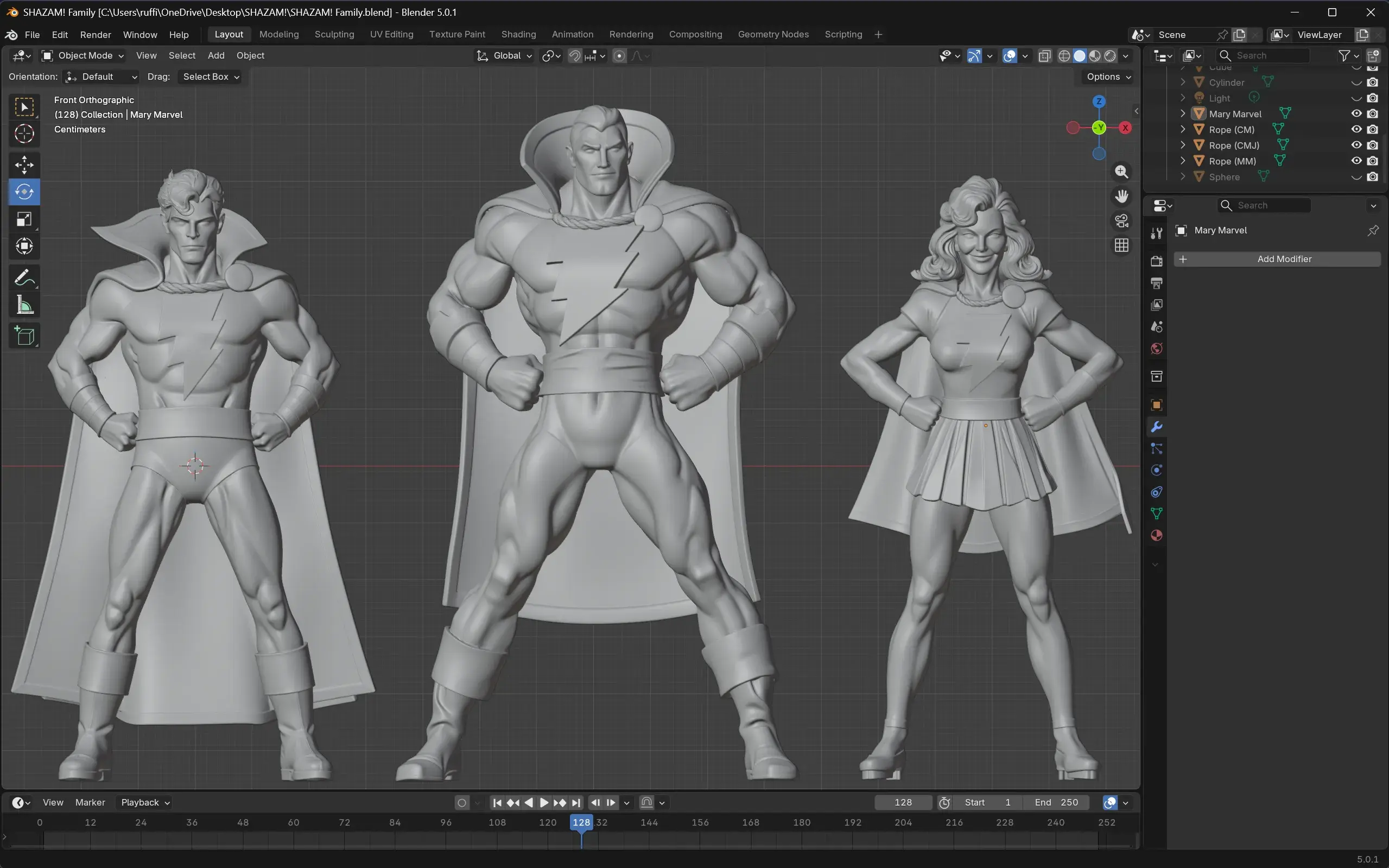1389x868 pixels.
Task: Expand the Options dropdown
Action: [x=1109, y=77]
